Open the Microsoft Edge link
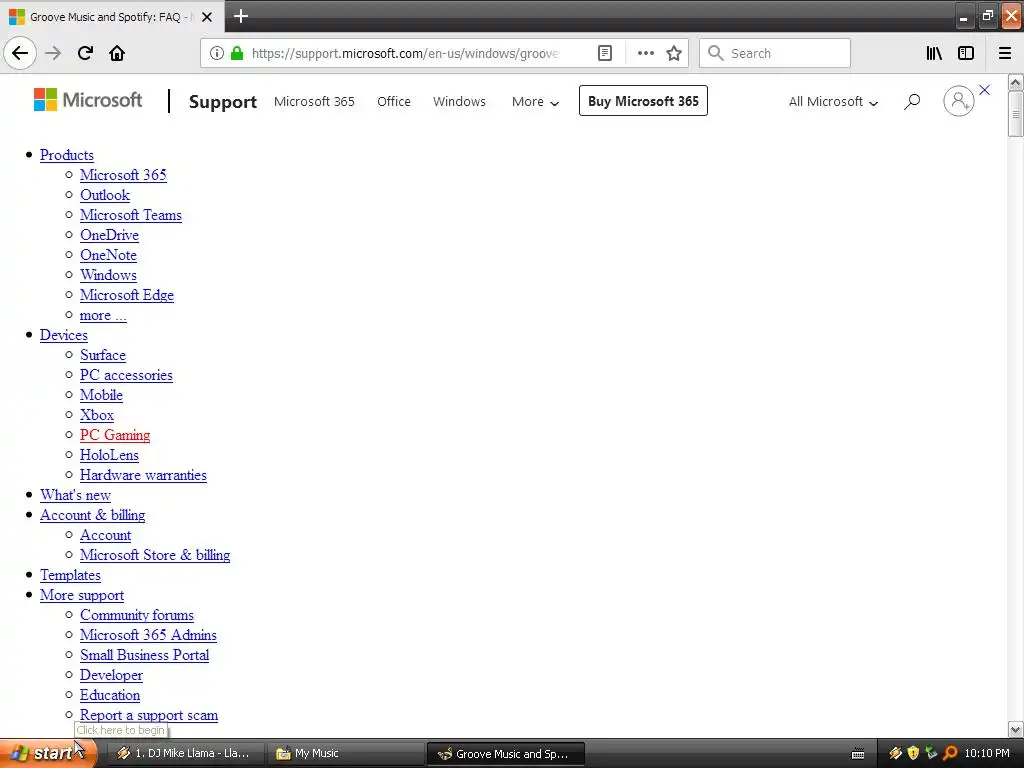The width and height of the screenshot is (1024, 768). 127,295
